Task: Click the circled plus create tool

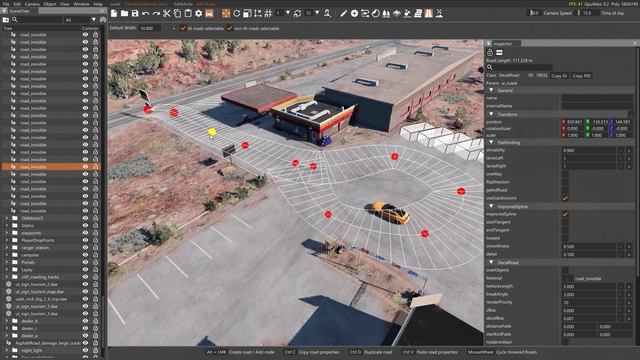Action: coord(354,13)
